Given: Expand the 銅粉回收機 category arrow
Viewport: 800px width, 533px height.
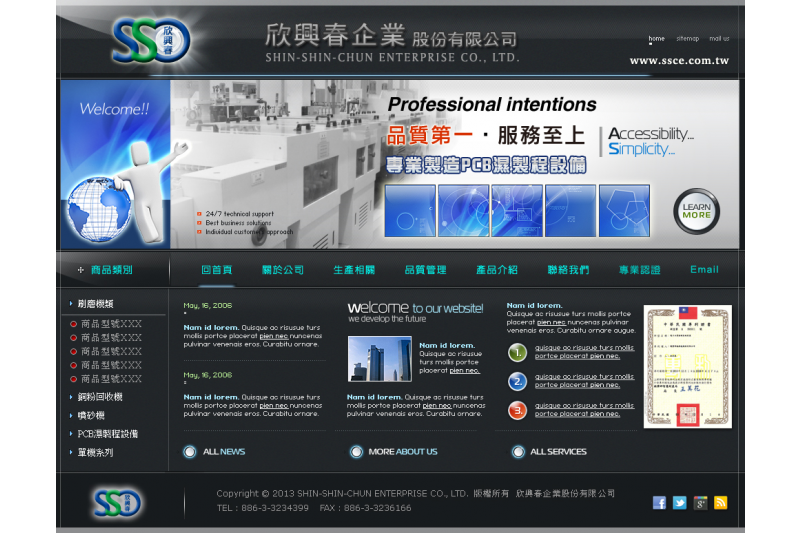Looking at the screenshot, I should [x=71, y=397].
